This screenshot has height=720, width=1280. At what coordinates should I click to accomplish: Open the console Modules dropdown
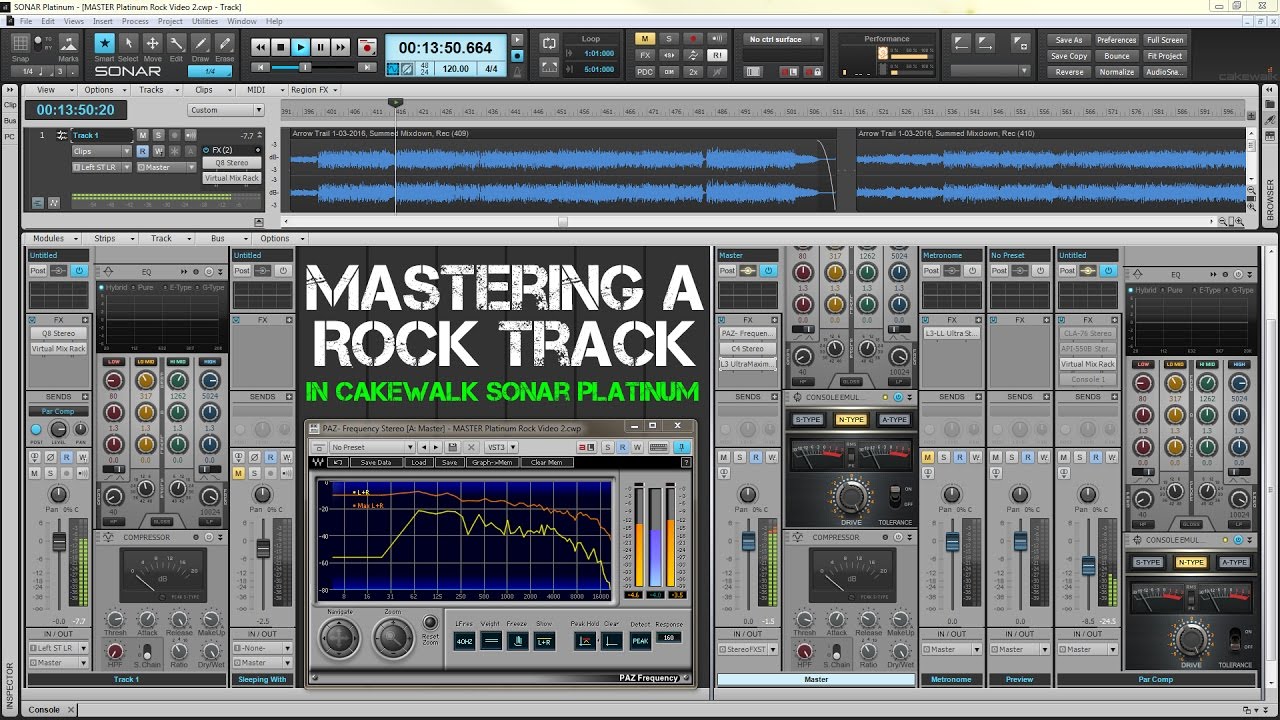click(x=54, y=239)
